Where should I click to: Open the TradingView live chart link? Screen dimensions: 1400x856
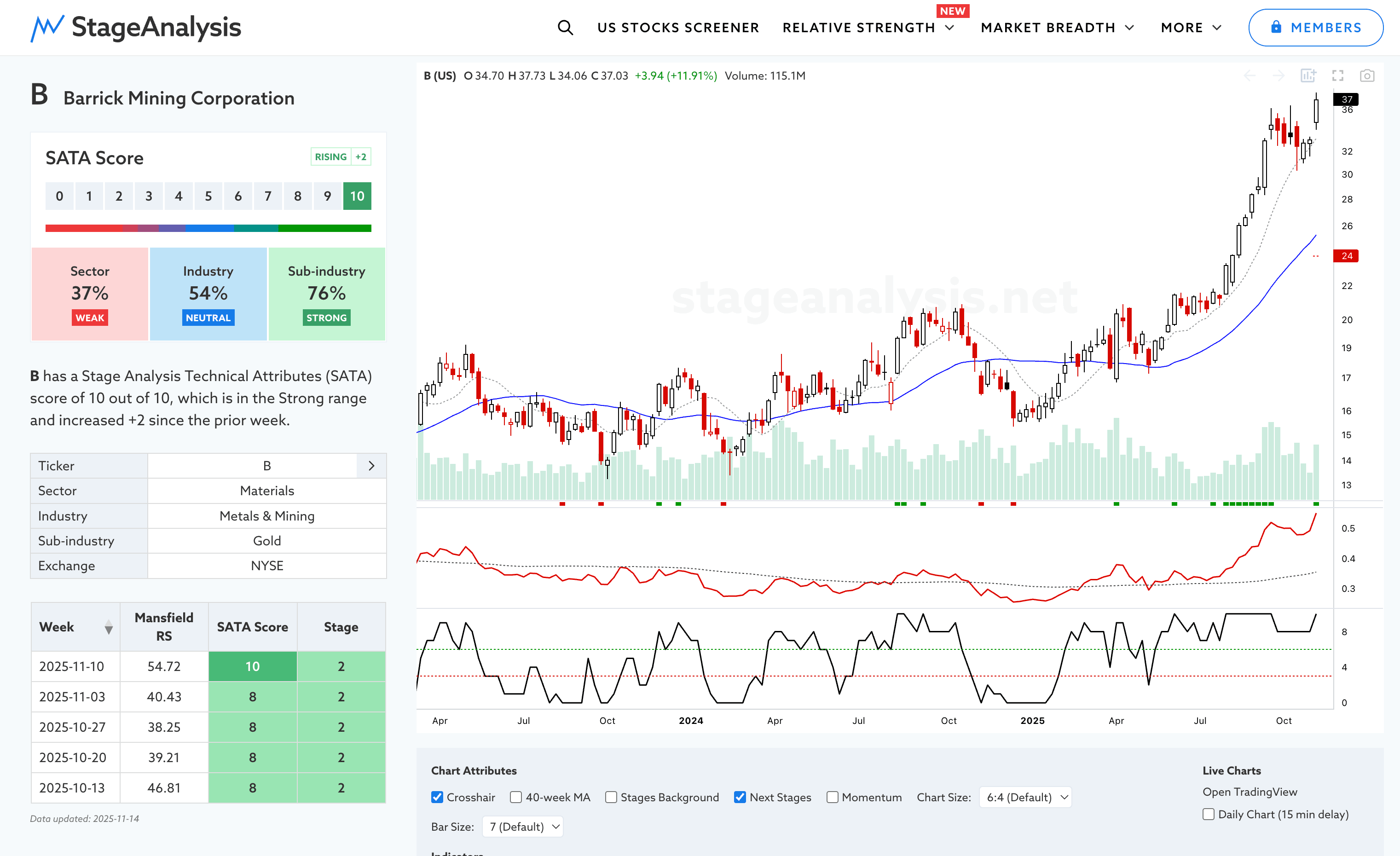(x=1250, y=791)
